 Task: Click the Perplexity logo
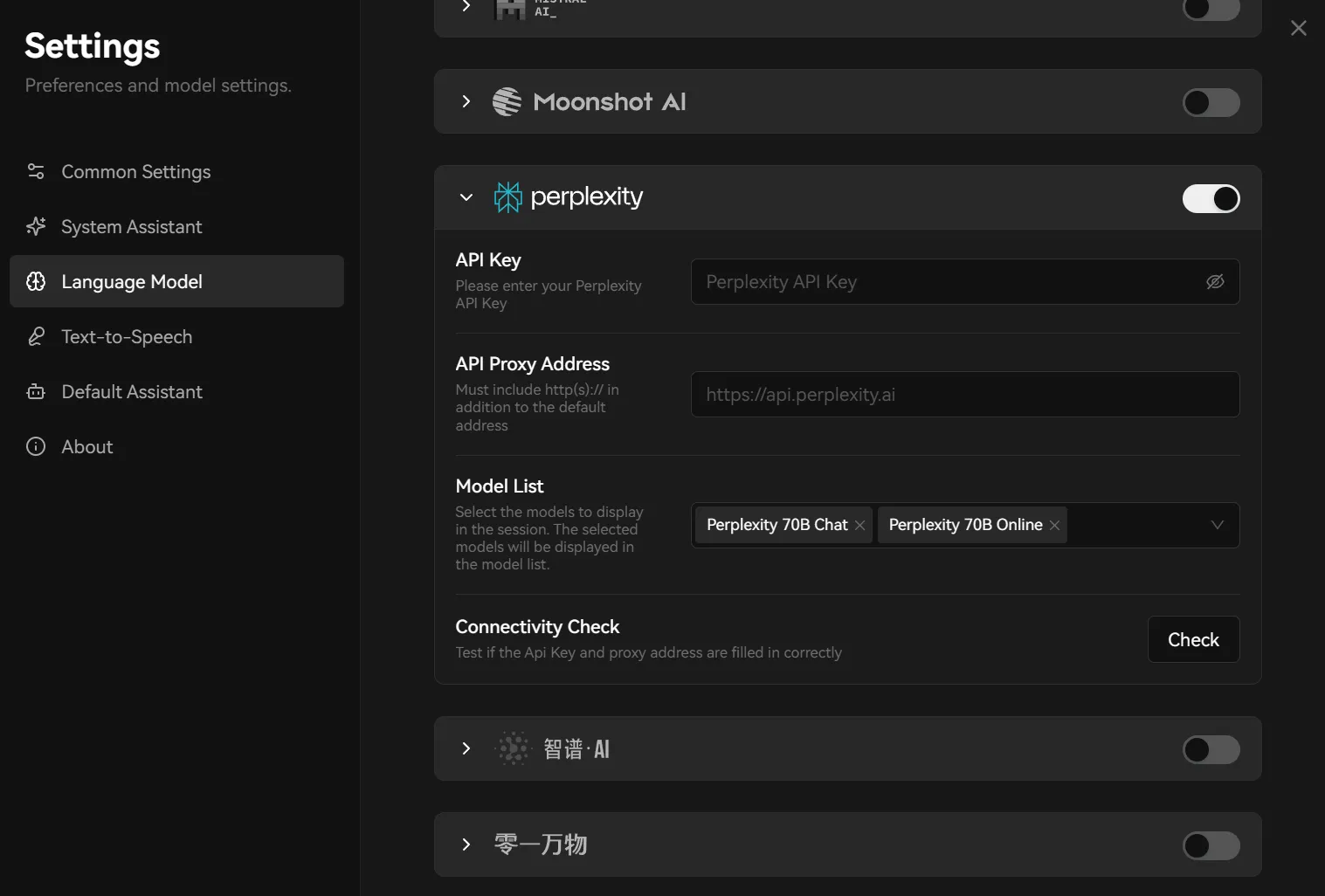pyautogui.click(x=507, y=196)
